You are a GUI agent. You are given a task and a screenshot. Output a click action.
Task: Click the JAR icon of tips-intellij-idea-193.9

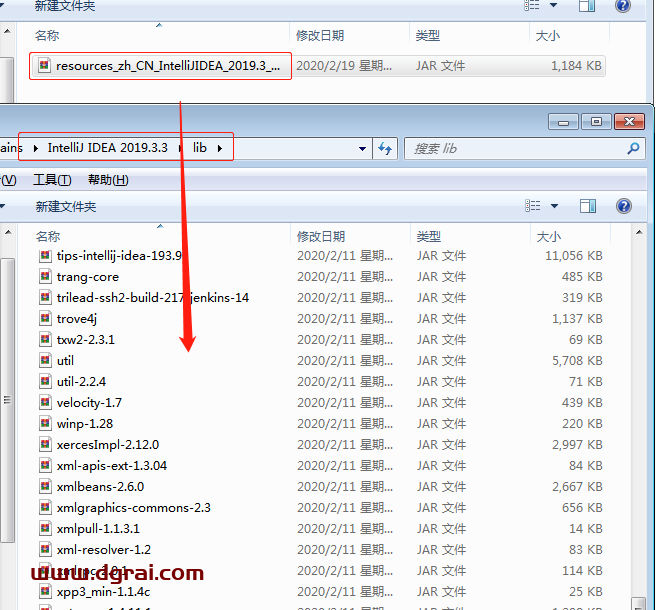point(45,256)
